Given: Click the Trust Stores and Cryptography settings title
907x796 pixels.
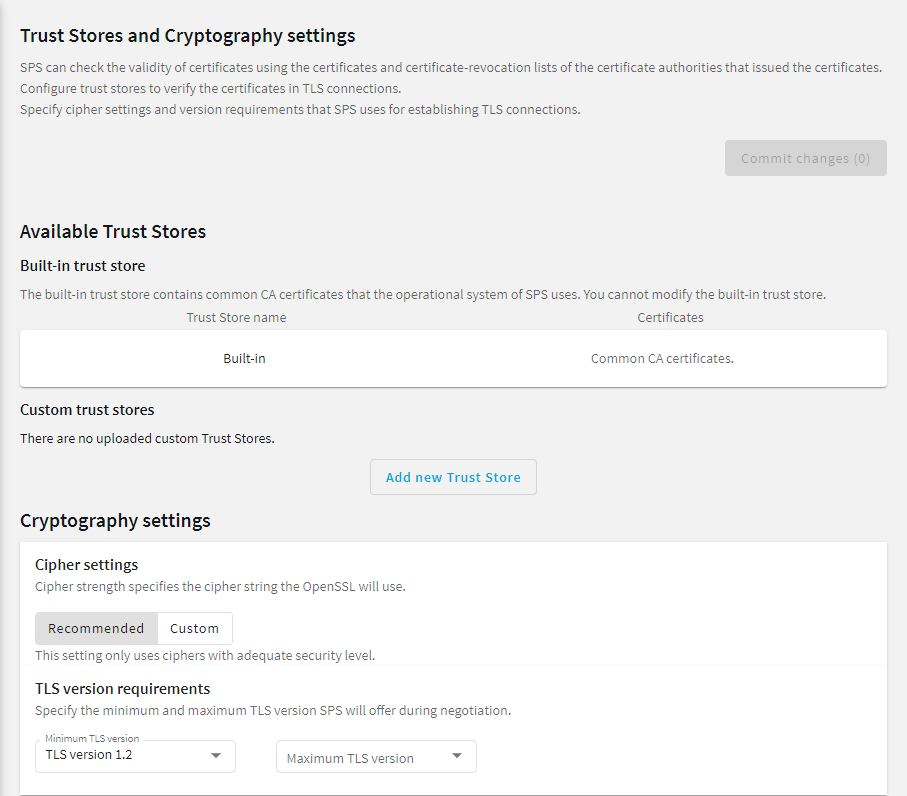Looking at the screenshot, I should [x=187, y=36].
